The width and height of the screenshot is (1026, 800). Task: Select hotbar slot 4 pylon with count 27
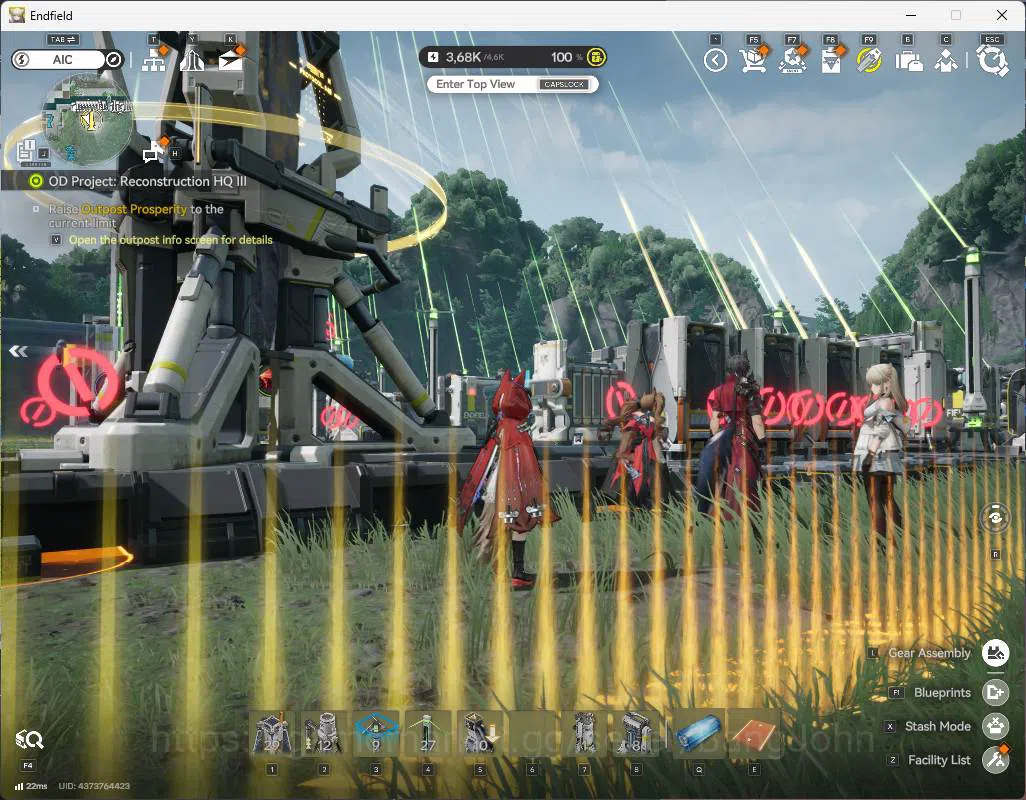point(428,733)
